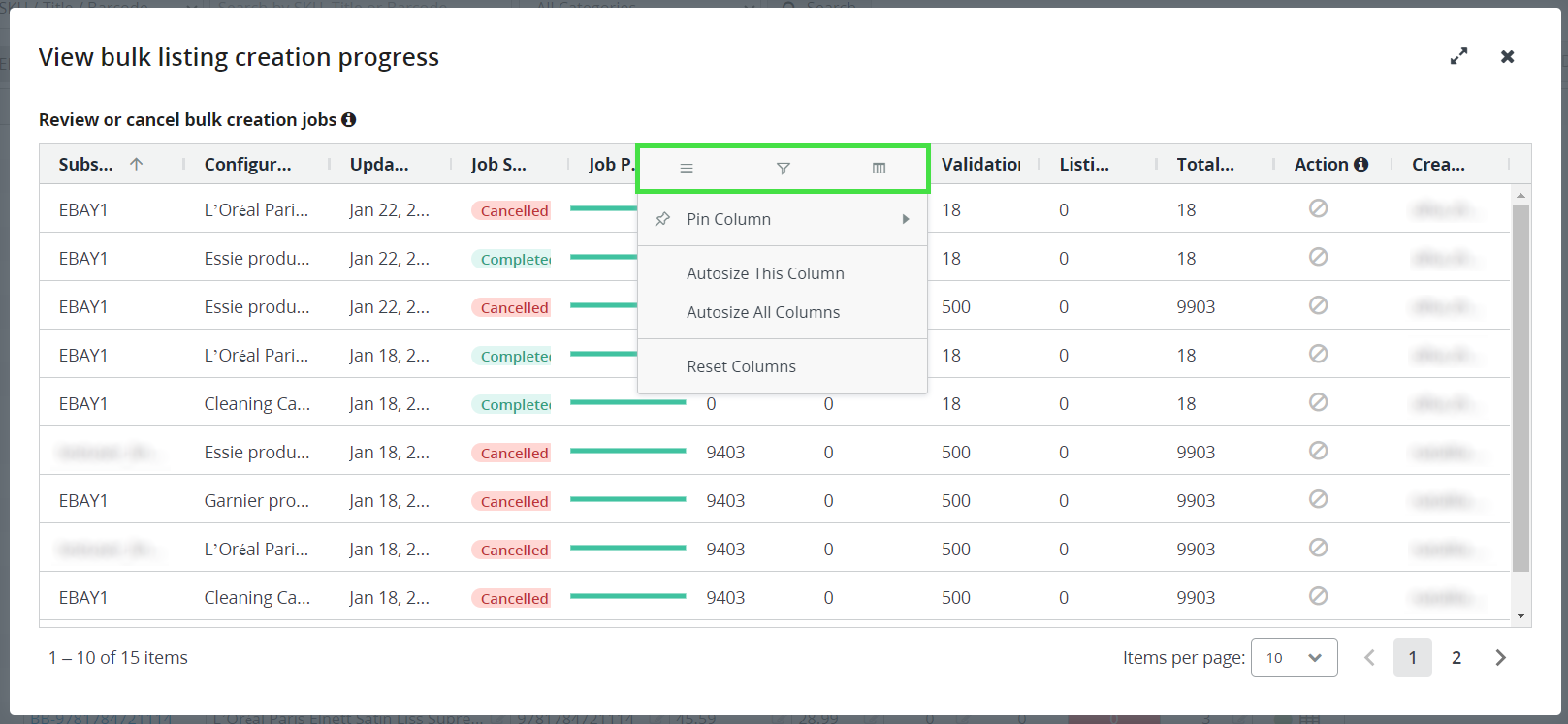Choose Autosize This Column
This screenshot has width=1568, height=724.
pyautogui.click(x=765, y=273)
